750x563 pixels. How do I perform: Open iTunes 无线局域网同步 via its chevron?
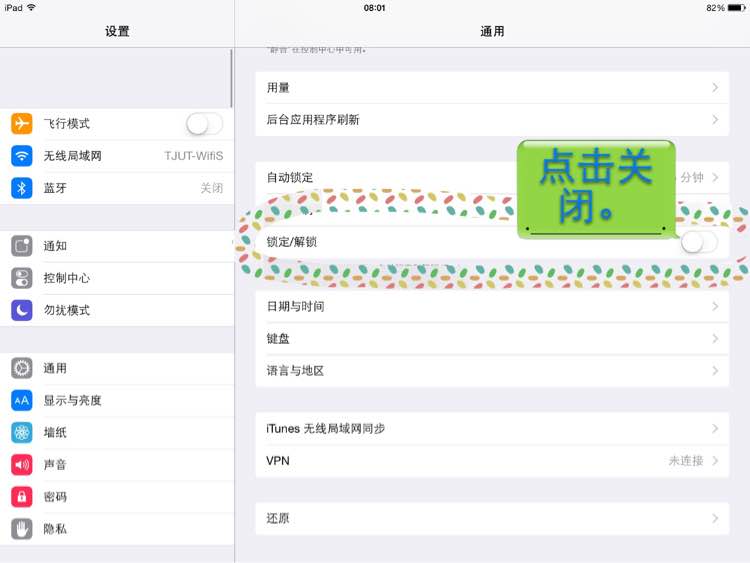pos(715,429)
